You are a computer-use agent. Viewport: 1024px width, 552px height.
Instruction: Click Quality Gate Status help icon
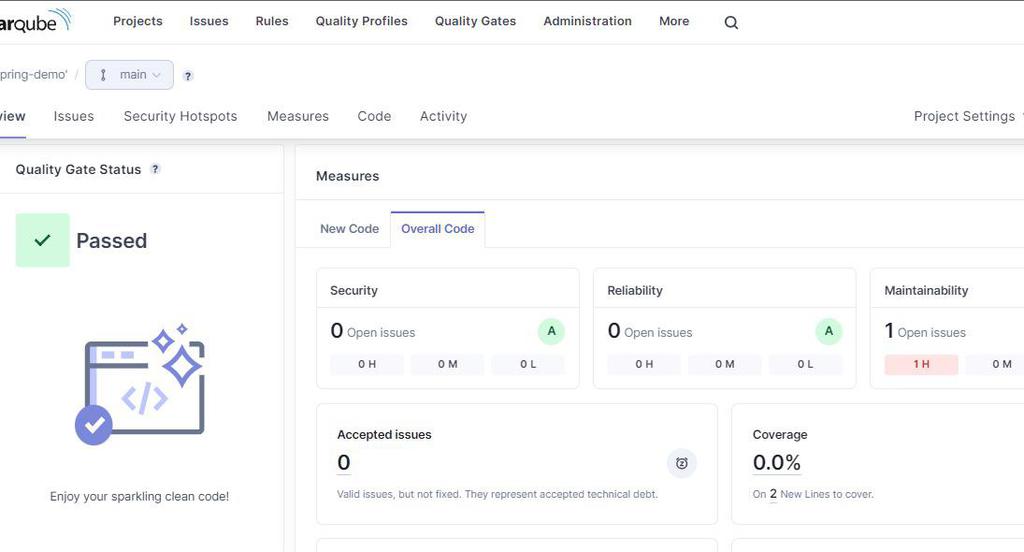[155, 169]
